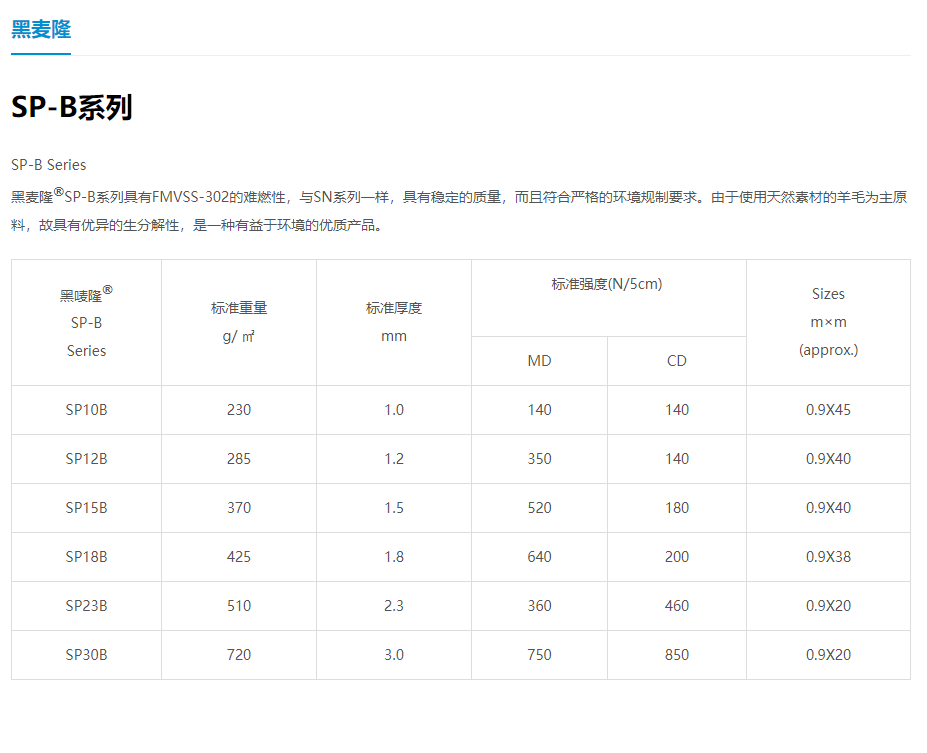Click the CD value 850

677,655
